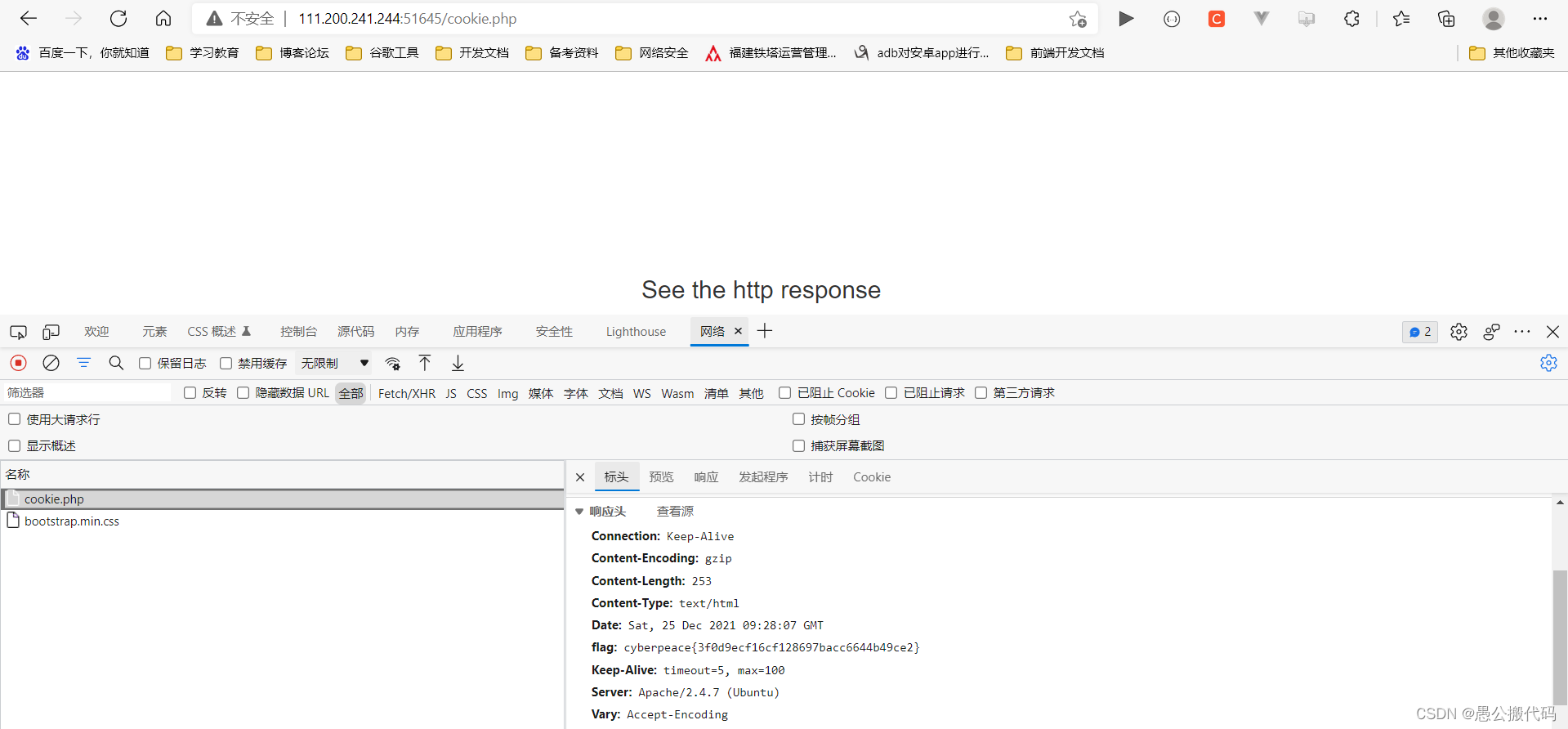Viewport: 1568px width, 729px height.
Task: Clear the network log
Action: (51, 363)
